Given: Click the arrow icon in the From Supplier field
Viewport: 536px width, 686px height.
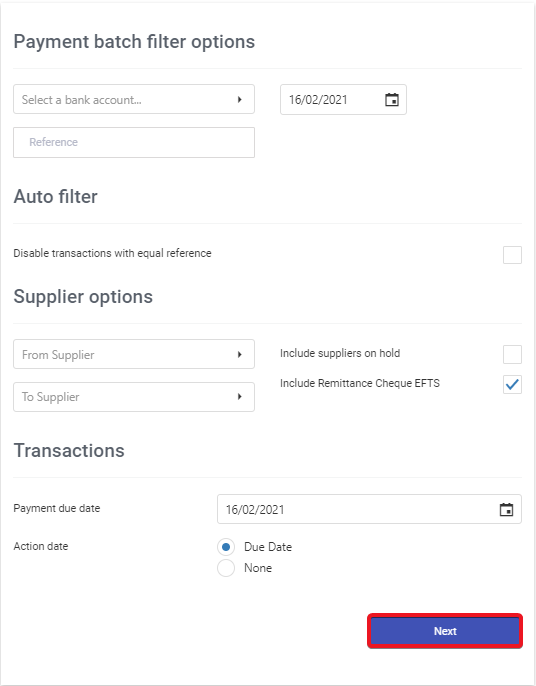Looking at the screenshot, I should tap(239, 354).
